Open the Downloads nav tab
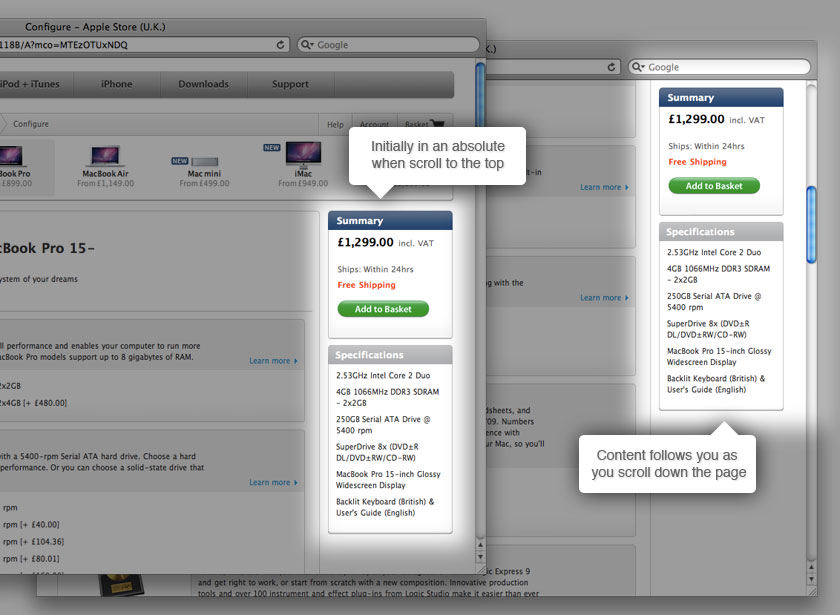 pos(204,84)
